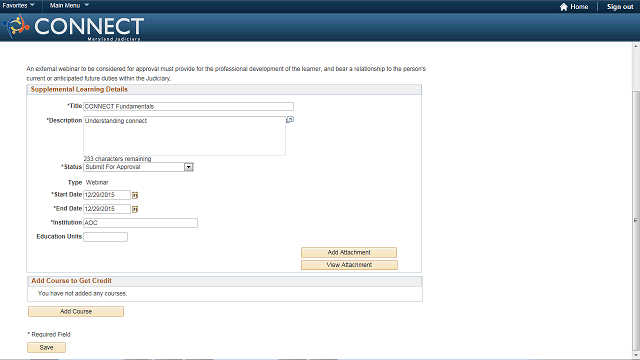Click the View Attachment button
Screen dimensions: 640x360
point(349,265)
